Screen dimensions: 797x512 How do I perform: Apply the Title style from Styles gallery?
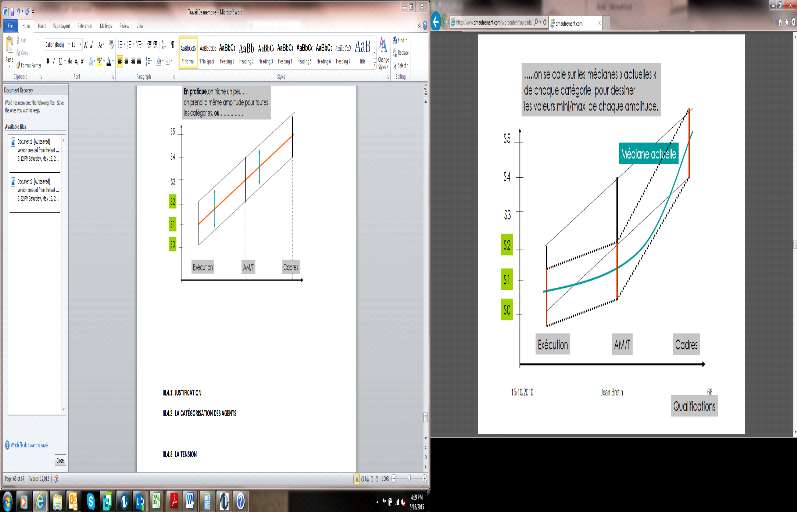point(362,54)
